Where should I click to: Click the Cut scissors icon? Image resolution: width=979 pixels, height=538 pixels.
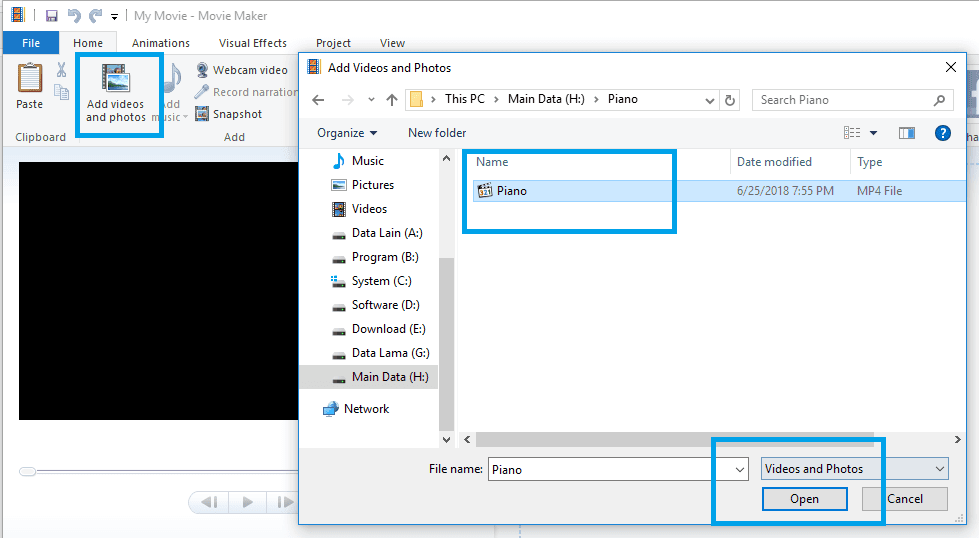pos(61,69)
